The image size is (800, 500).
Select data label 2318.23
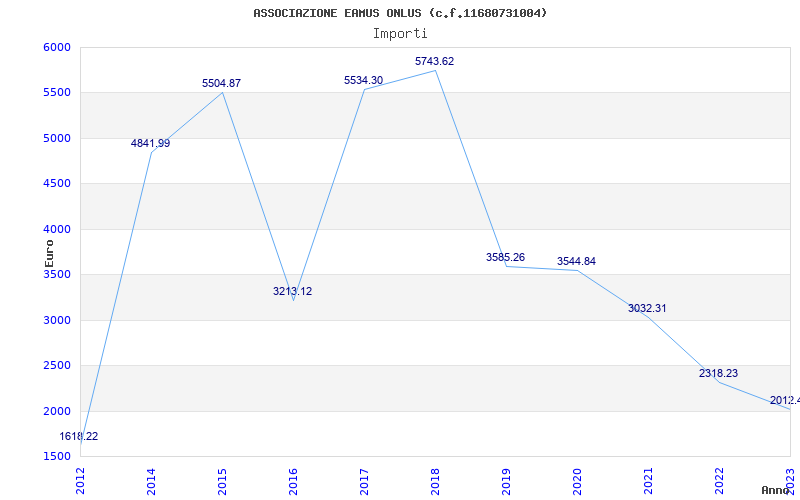click(718, 373)
